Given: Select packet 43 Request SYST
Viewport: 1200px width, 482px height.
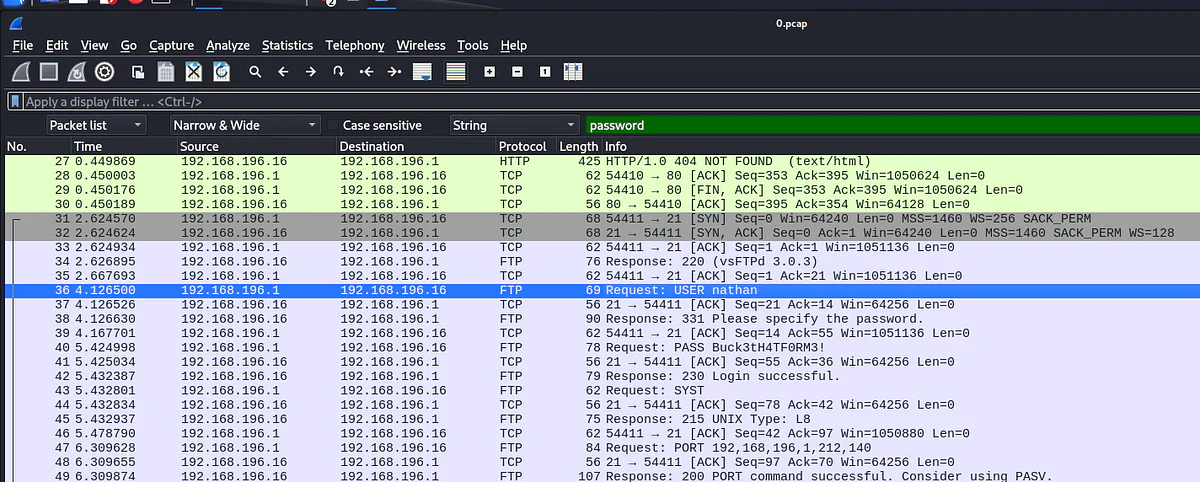Looking at the screenshot, I should [600, 390].
